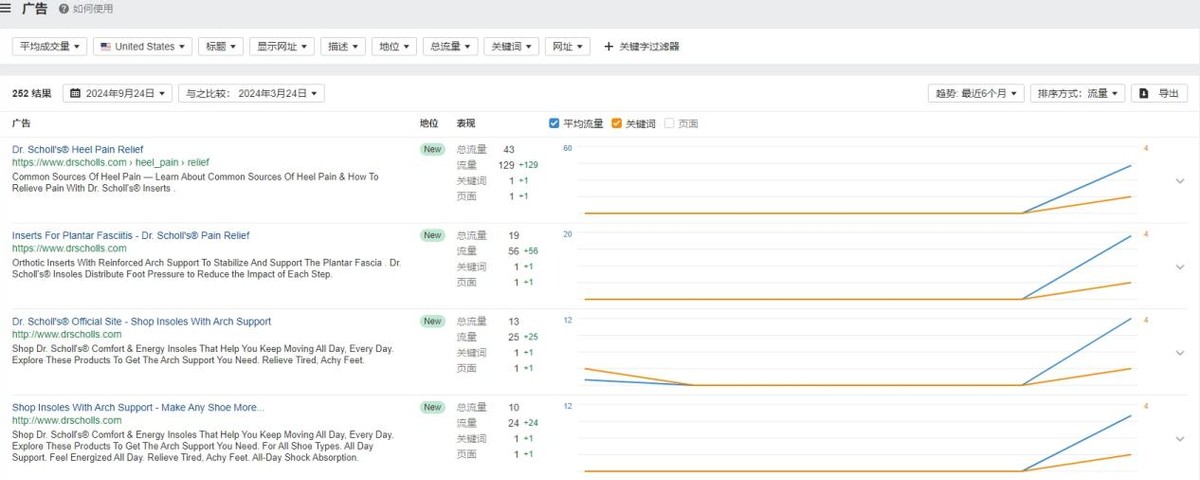The width and height of the screenshot is (1200, 480).
Task: Open the 标题 filter dropdown
Action: 221,46
